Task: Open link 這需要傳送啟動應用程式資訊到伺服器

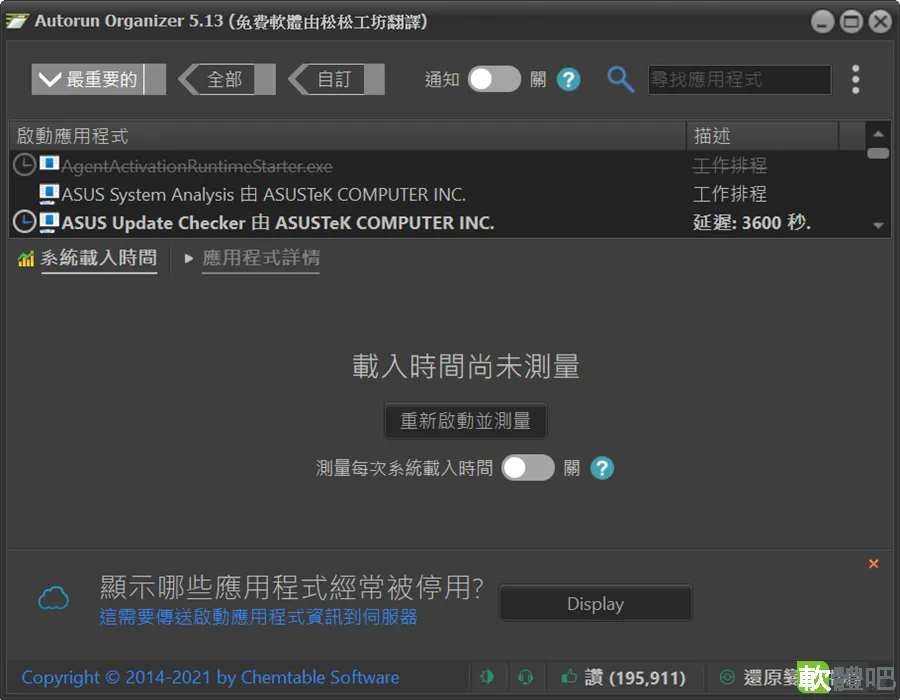Action: 258,617
